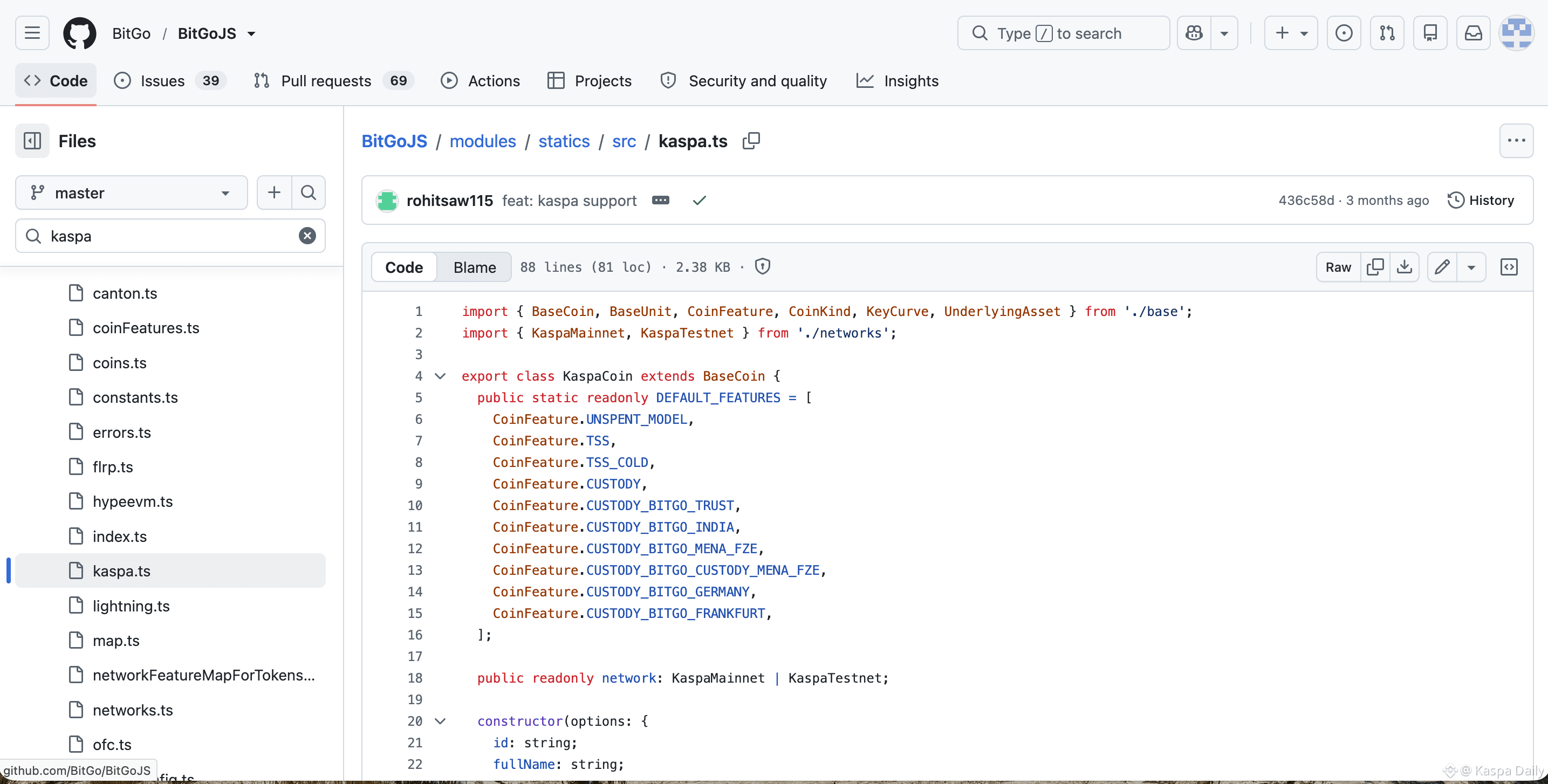Open the file History
Image resolution: width=1548 pixels, height=784 pixels.
pyautogui.click(x=1481, y=201)
